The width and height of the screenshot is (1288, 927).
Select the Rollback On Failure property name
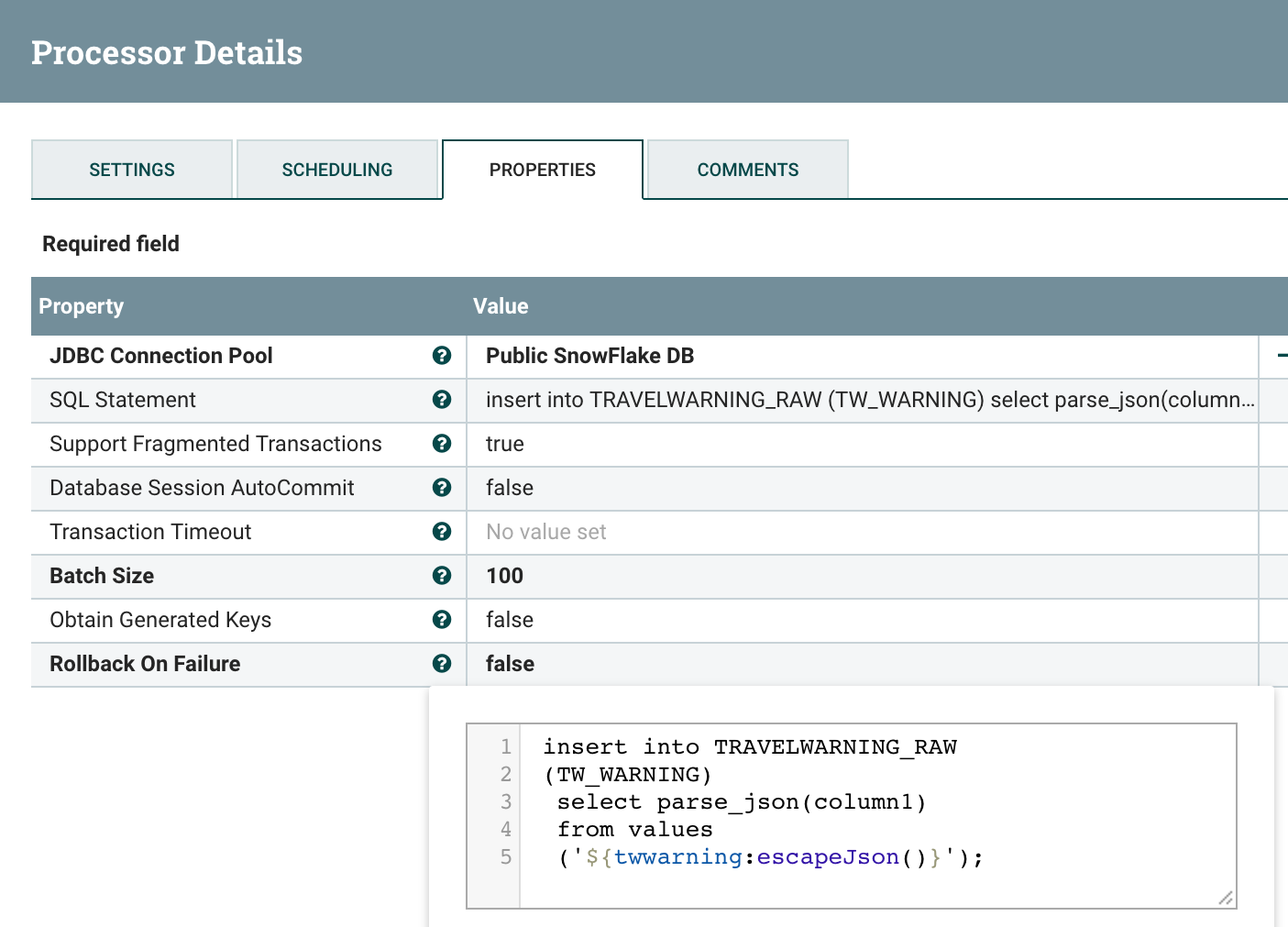coord(145,664)
